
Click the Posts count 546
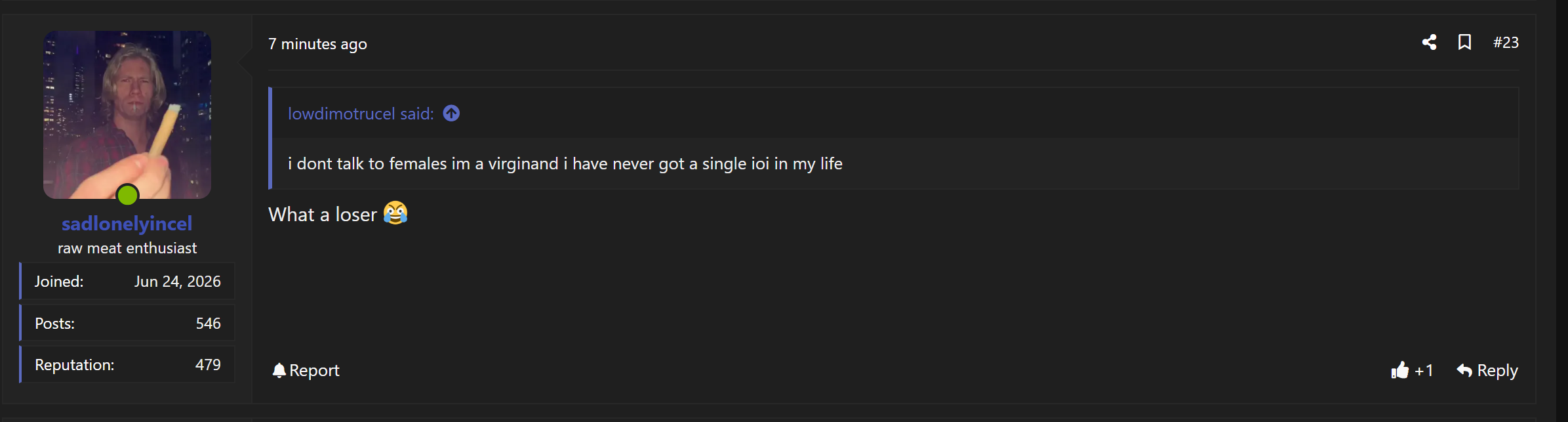click(x=208, y=324)
